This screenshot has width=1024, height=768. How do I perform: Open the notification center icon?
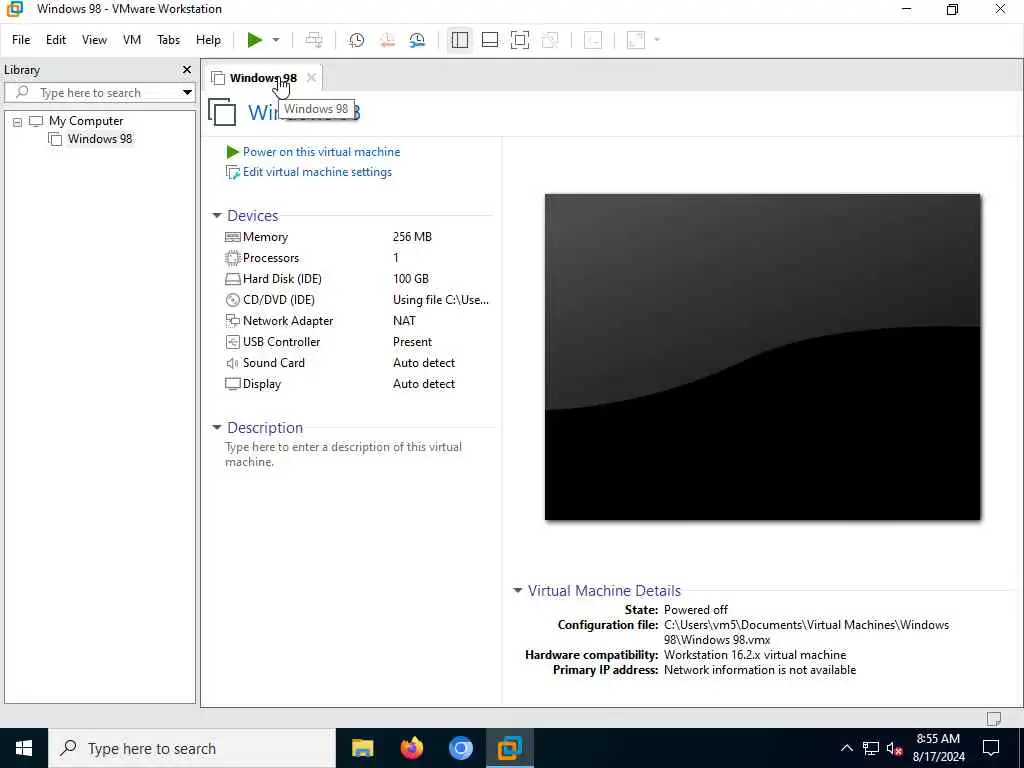[991, 748]
